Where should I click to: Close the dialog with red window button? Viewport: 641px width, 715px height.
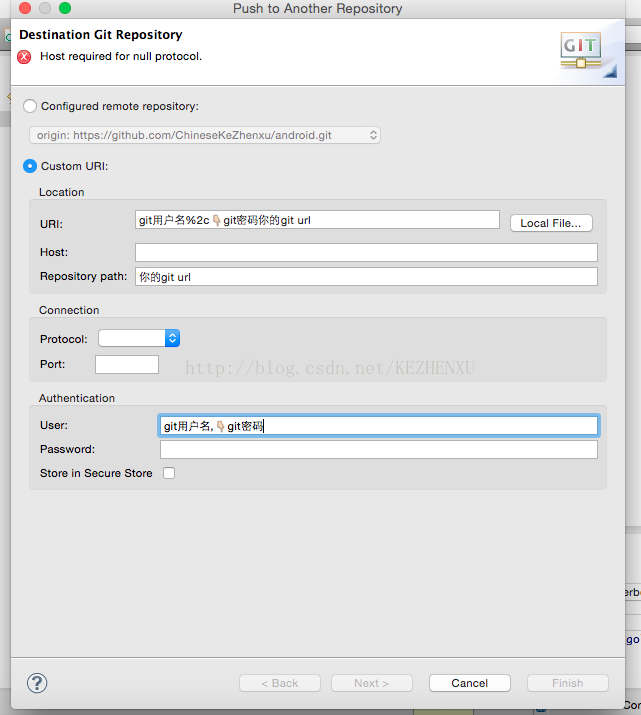(x=25, y=8)
